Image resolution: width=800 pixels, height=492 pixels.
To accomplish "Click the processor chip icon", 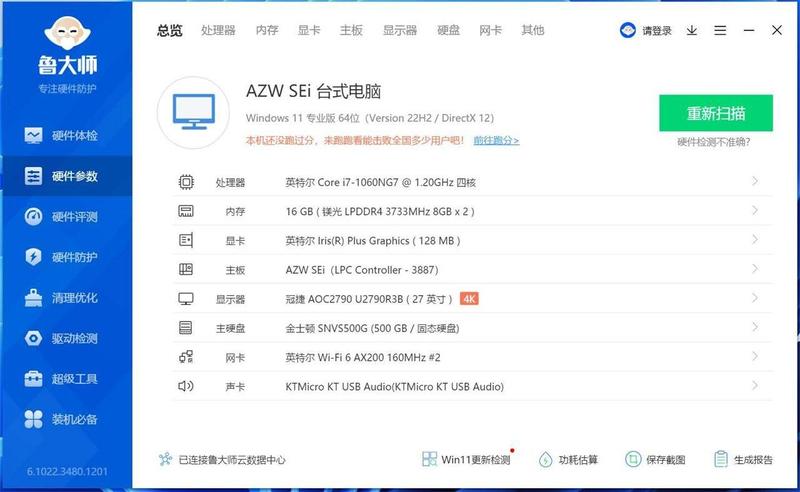I will pos(186,182).
